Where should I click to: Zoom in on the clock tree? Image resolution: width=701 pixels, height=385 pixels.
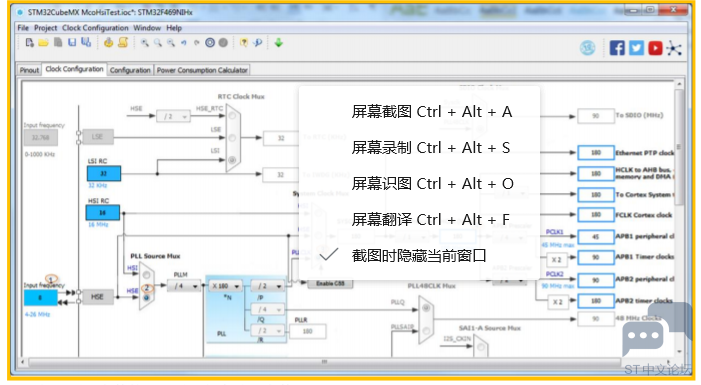[145, 43]
